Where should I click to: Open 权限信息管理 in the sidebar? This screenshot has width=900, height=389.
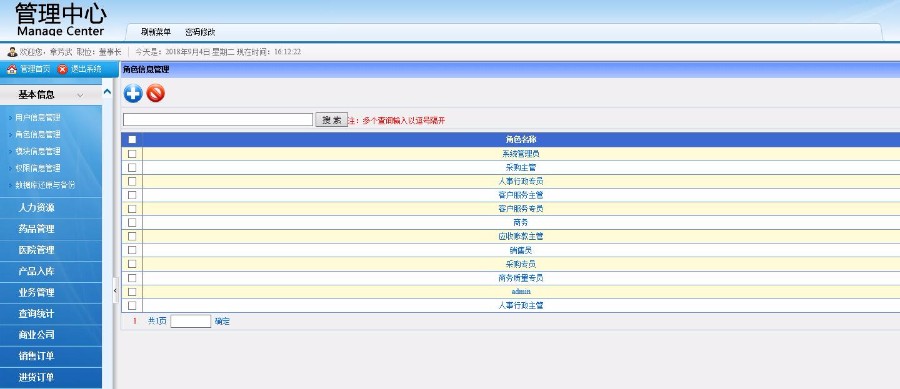click(37, 168)
